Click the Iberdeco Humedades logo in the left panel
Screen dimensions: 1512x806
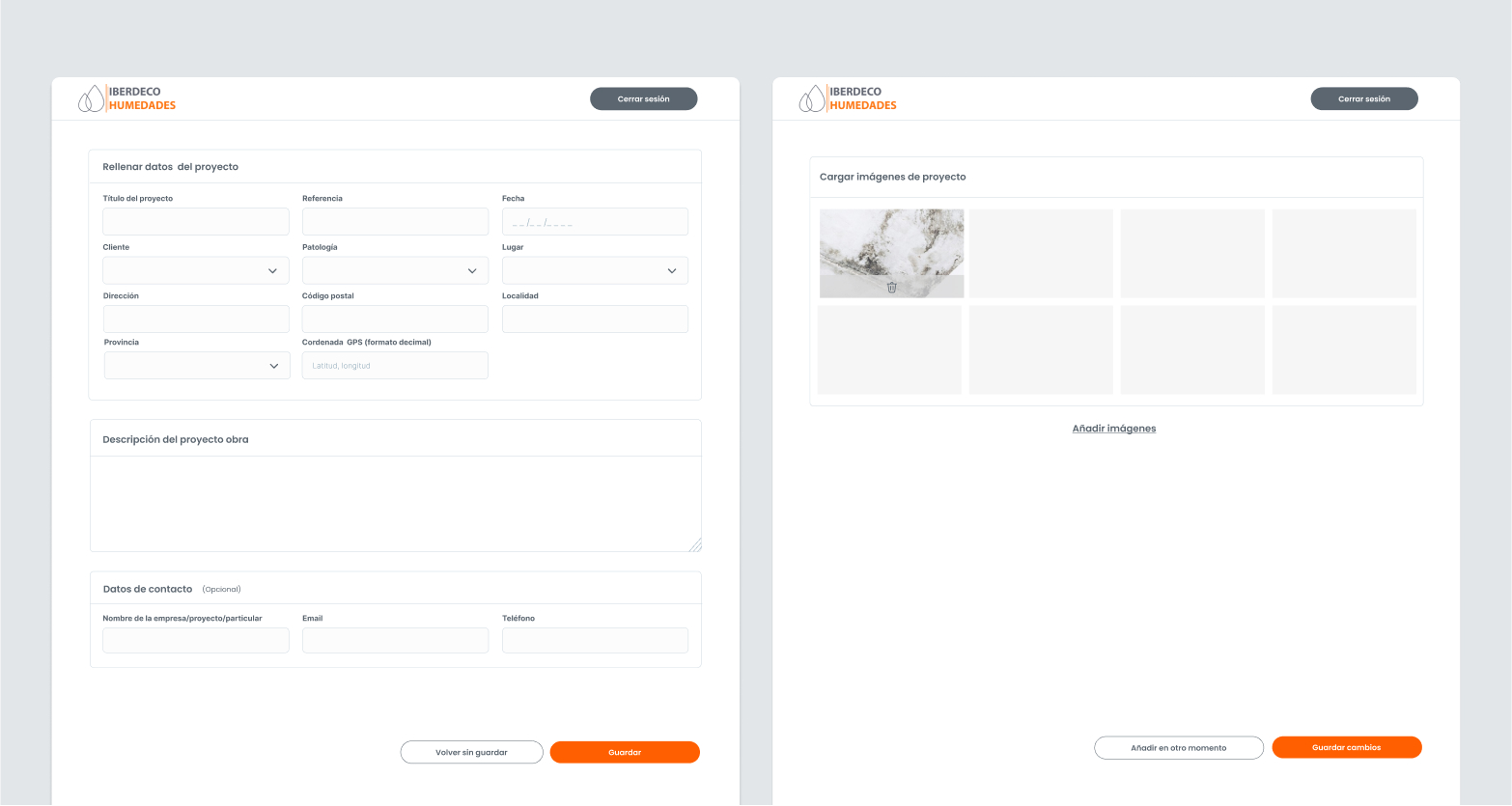click(127, 98)
